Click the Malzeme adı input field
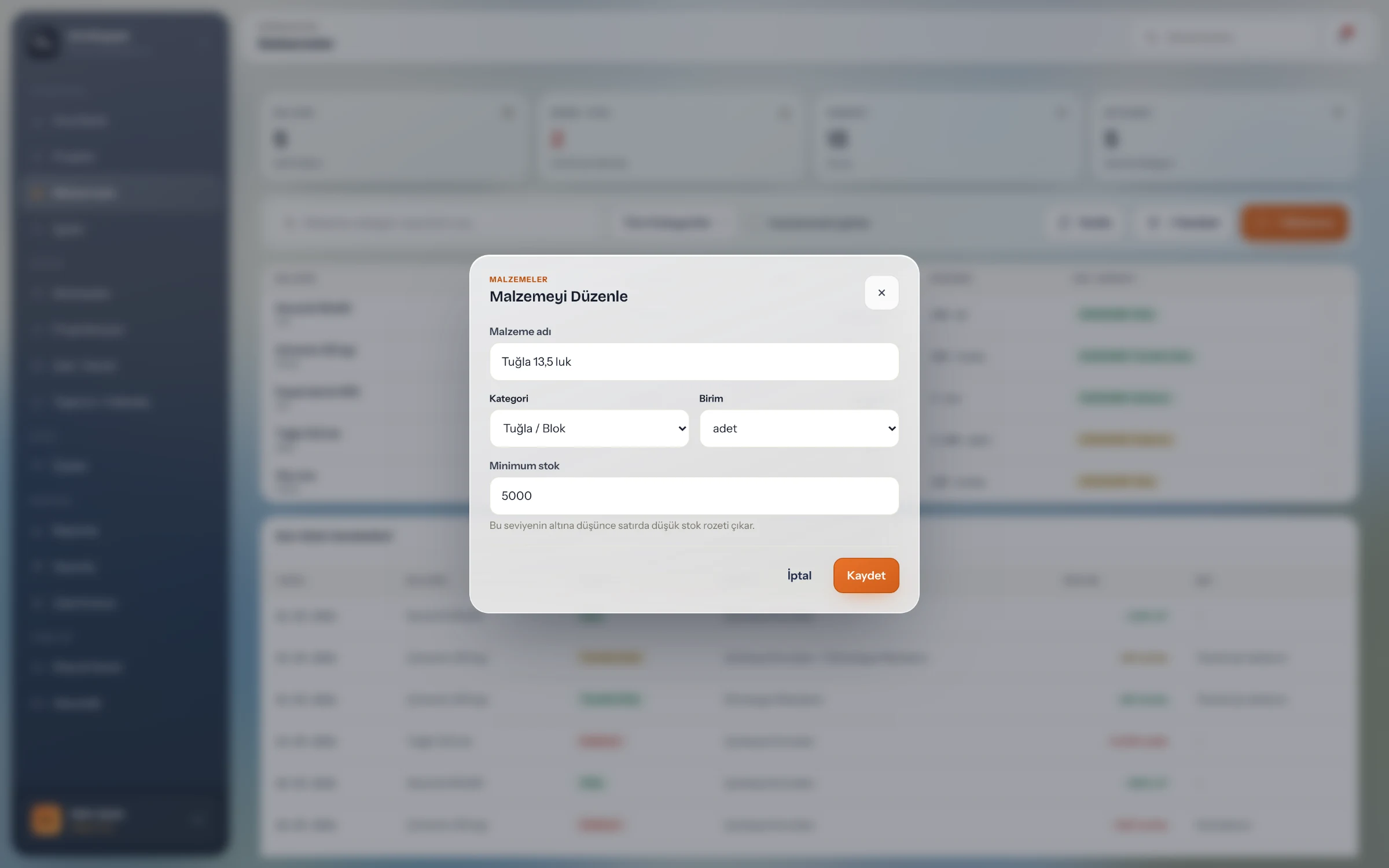Screen dimensions: 1389x868 694,362
